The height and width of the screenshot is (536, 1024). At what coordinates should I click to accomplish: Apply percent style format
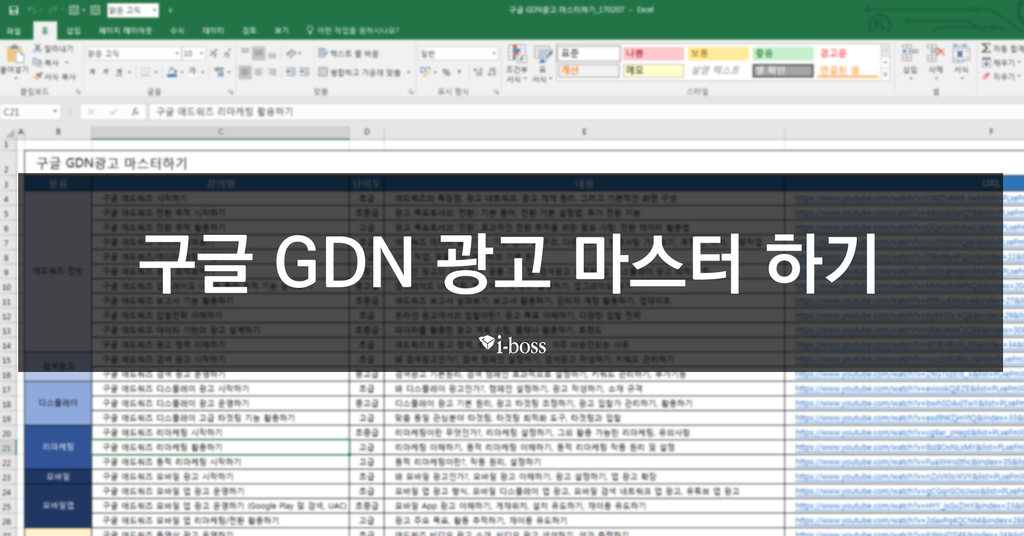tap(446, 72)
